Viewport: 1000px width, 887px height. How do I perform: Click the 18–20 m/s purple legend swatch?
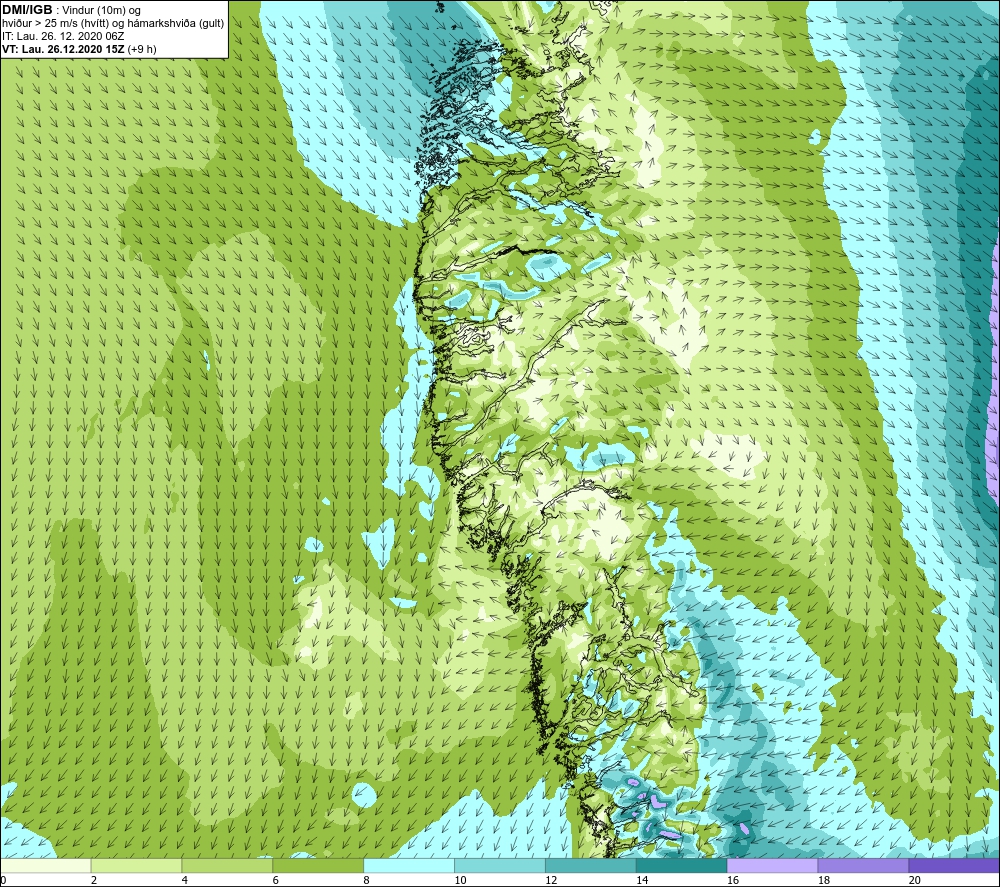[x=863, y=865]
